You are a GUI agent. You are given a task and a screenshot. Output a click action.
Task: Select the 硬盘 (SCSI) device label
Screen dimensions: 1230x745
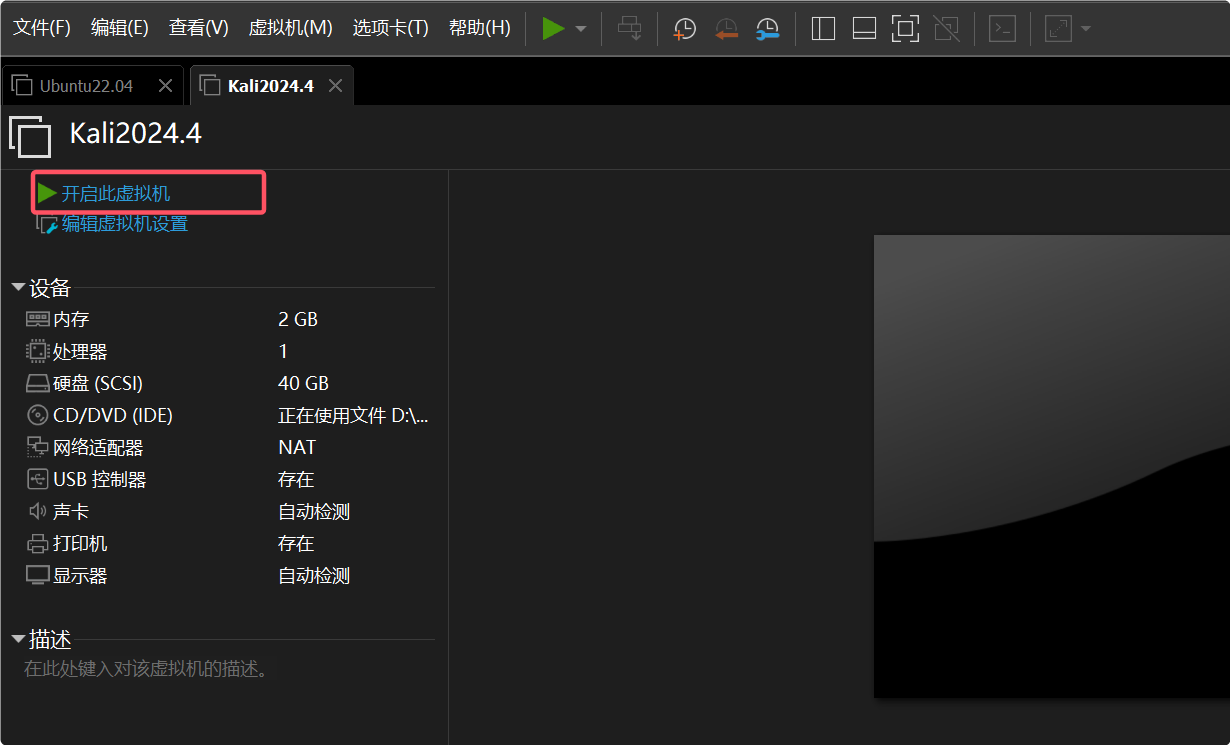tap(98, 384)
